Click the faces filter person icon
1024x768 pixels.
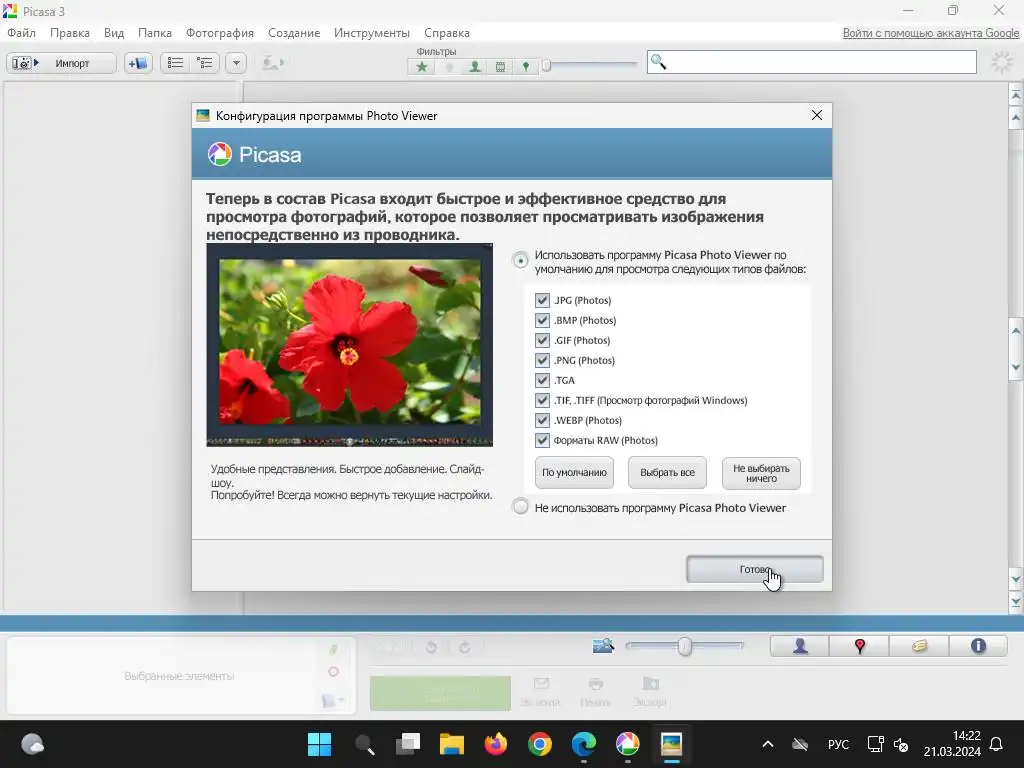click(x=475, y=67)
